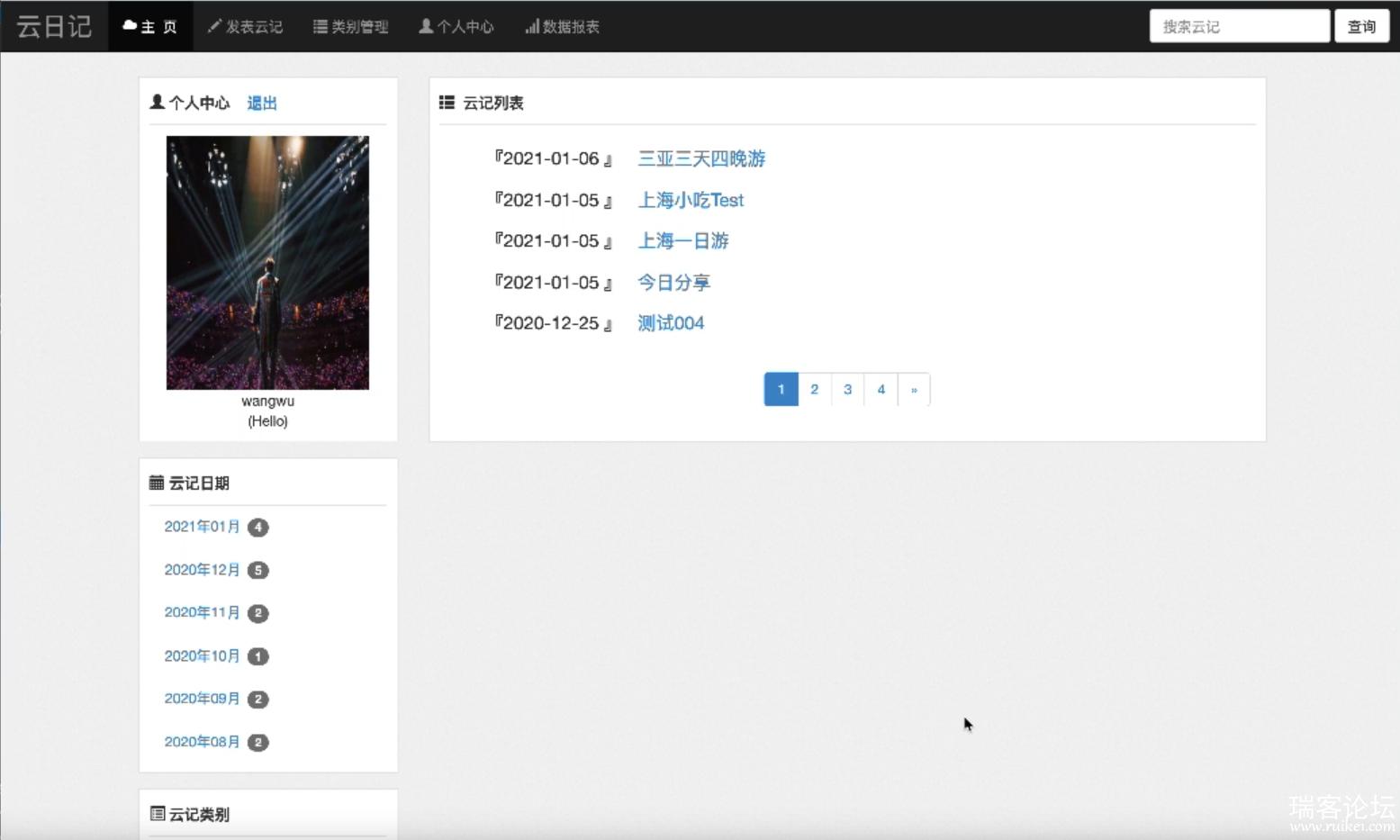The width and height of the screenshot is (1400, 840).
Task: Jump to page 4 in pagination
Action: coord(881,389)
